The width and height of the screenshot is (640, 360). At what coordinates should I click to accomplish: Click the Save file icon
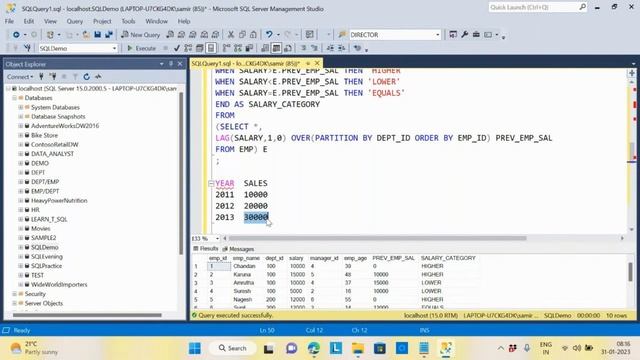(x=98, y=35)
